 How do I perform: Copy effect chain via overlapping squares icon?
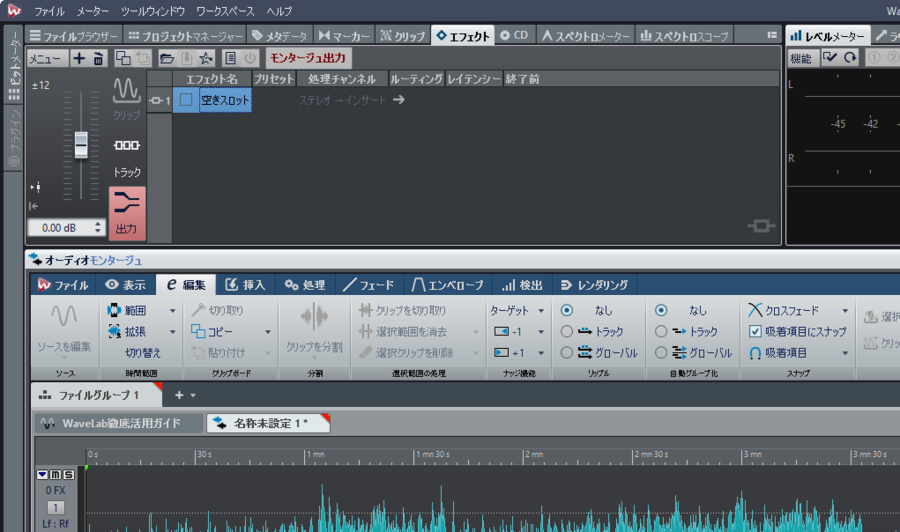point(123,58)
